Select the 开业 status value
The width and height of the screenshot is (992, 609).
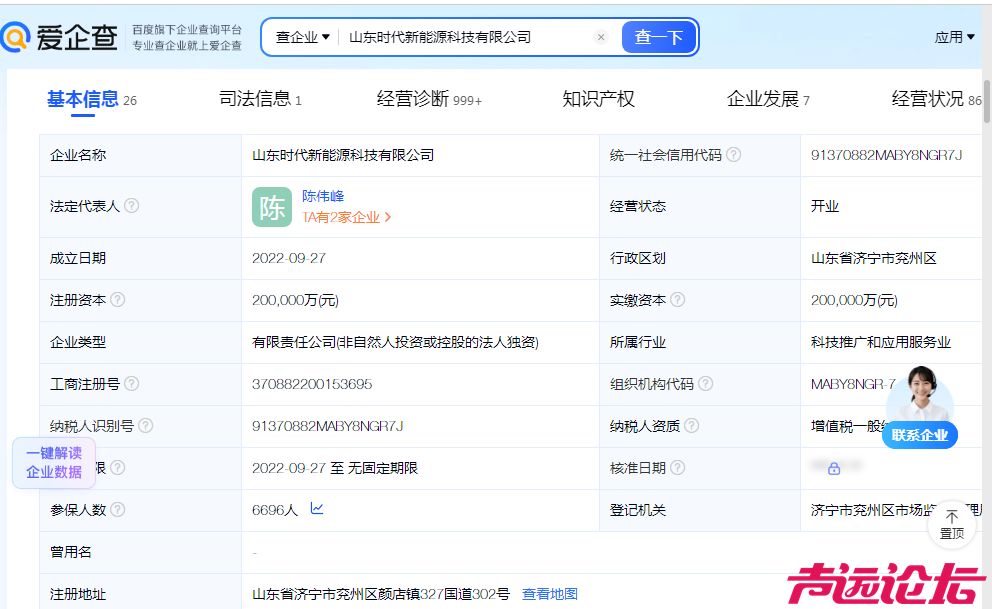825,206
